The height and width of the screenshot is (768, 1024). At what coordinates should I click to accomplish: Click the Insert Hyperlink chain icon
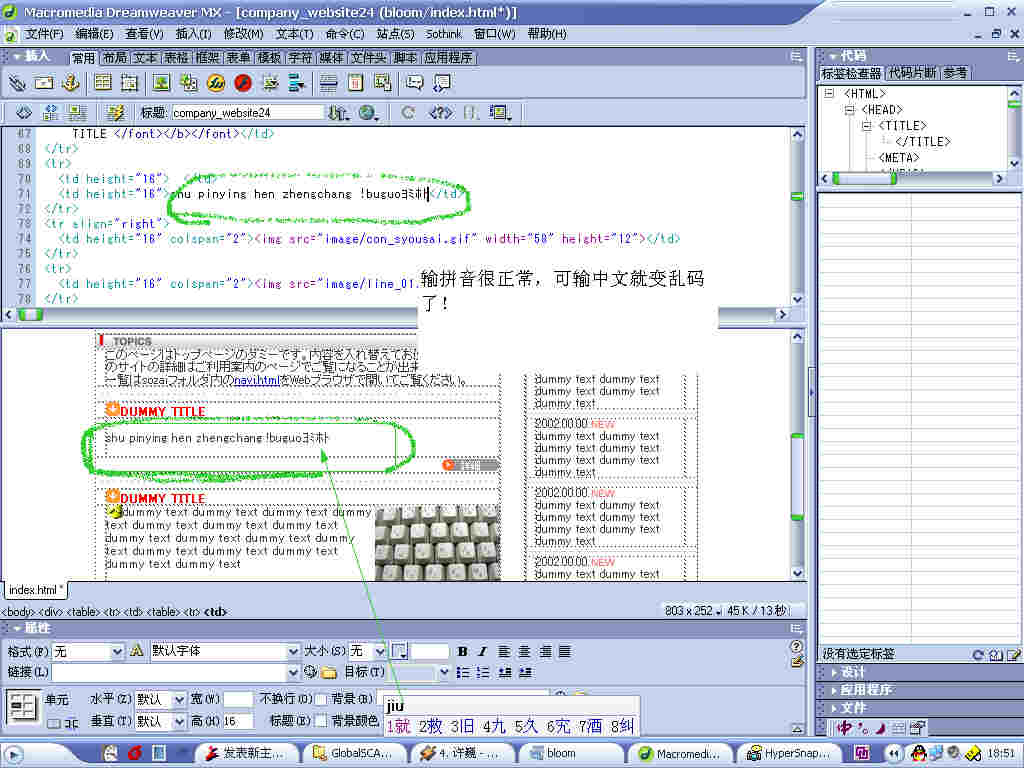pyautogui.click(x=17, y=83)
